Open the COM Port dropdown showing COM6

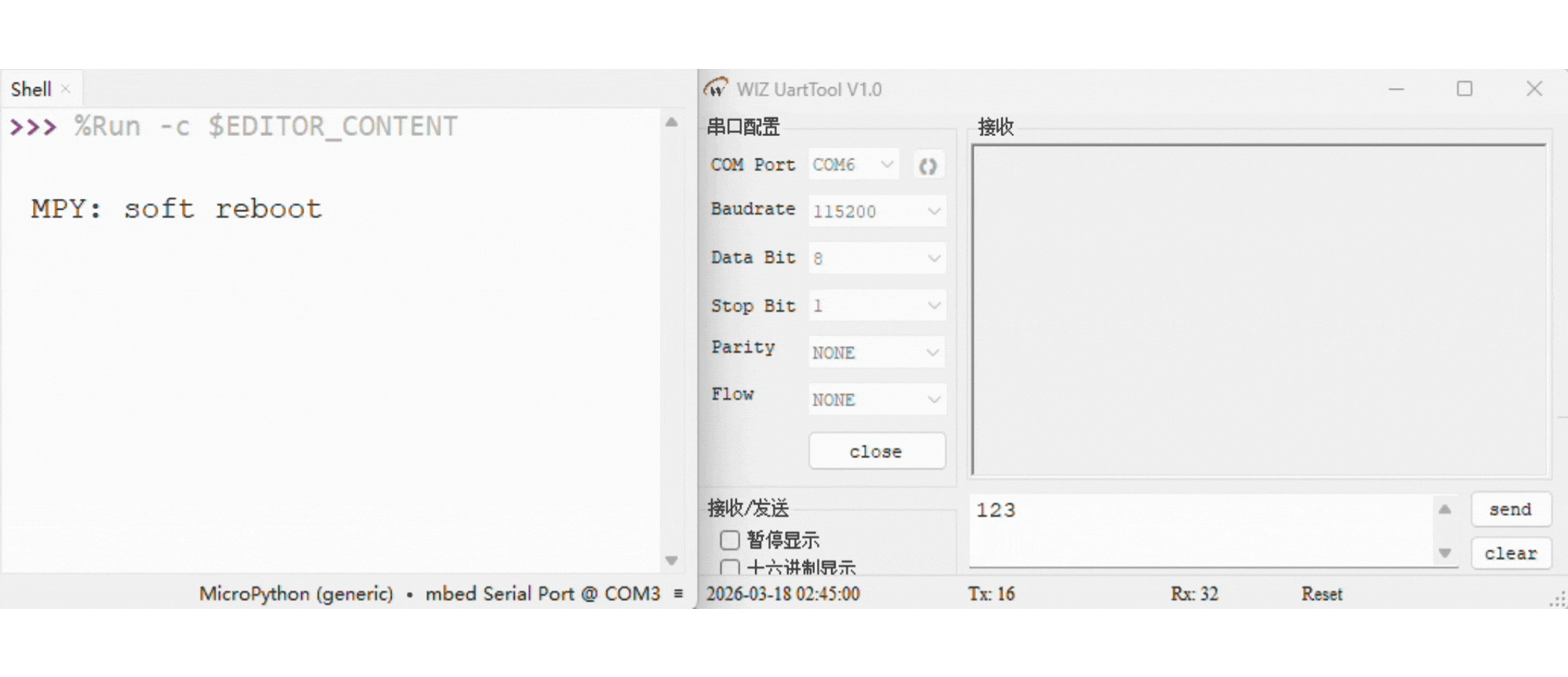pyautogui.click(x=854, y=165)
